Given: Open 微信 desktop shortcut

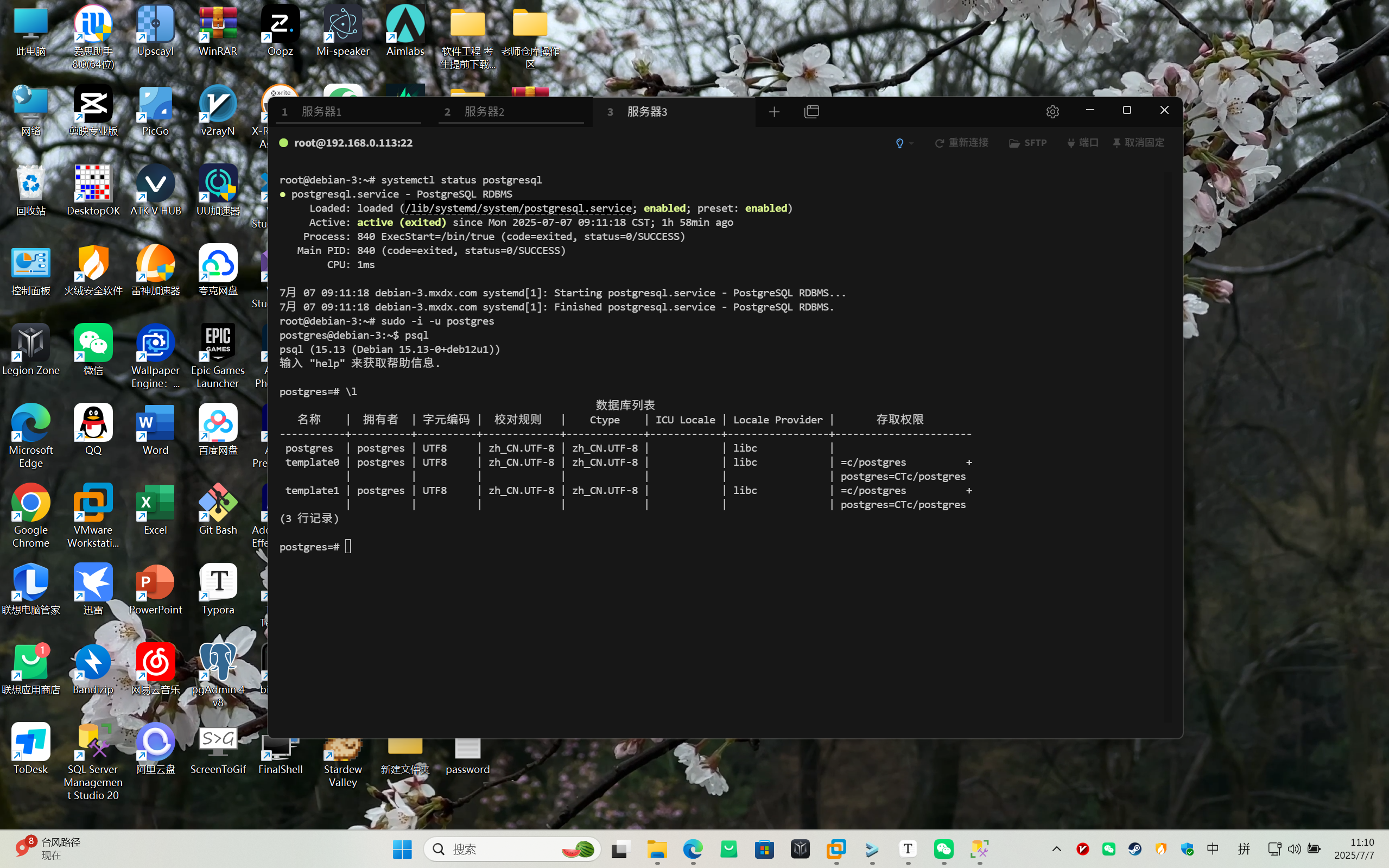Looking at the screenshot, I should click(93, 351).
